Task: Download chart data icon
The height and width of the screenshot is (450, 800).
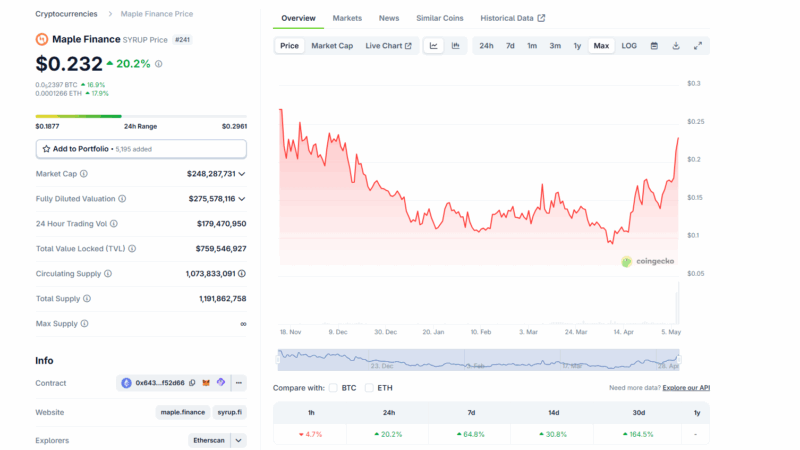Action: click(x=676, y=45)
